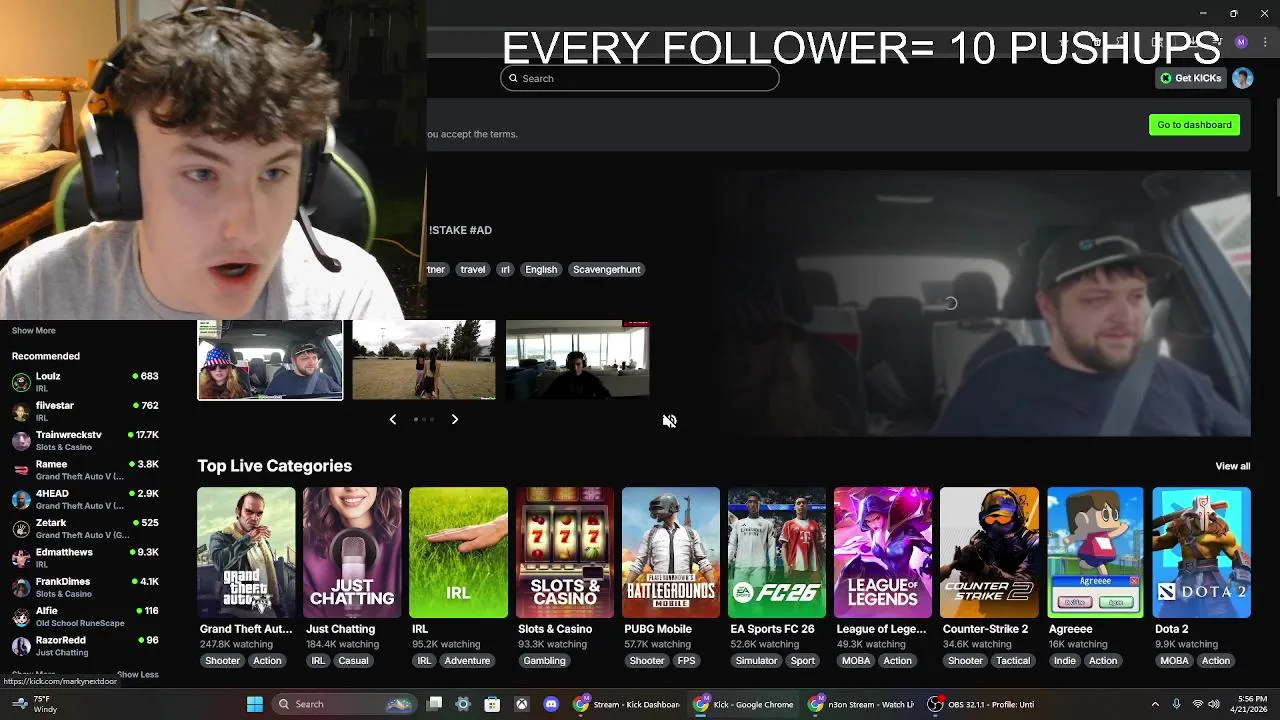This screenshot has height=720, width=1280.
Task: Click the Simulator tag under EA Sports FC 26
Action: (756, 661)
